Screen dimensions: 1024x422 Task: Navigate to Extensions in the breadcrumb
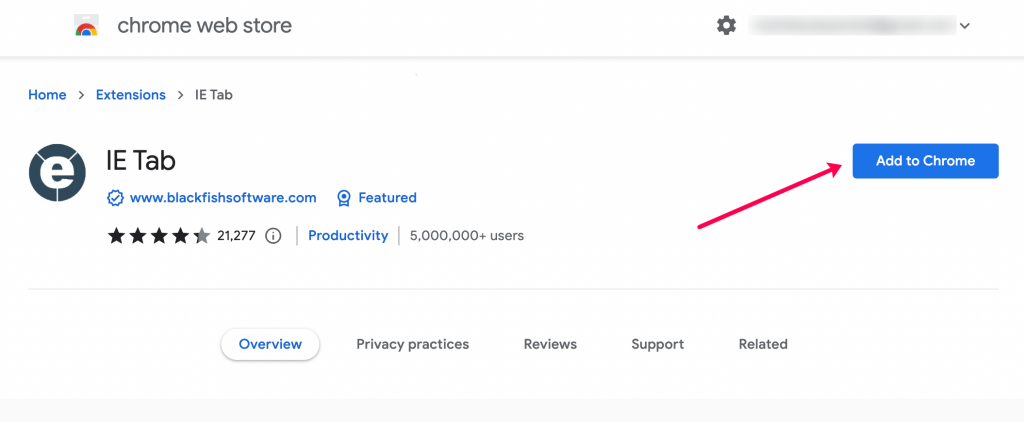click(x=130, y=95)
